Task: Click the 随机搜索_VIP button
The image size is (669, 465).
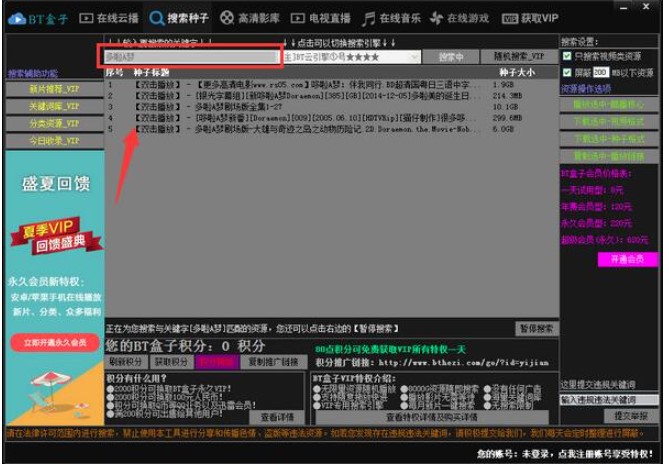Action: [519, 57]
